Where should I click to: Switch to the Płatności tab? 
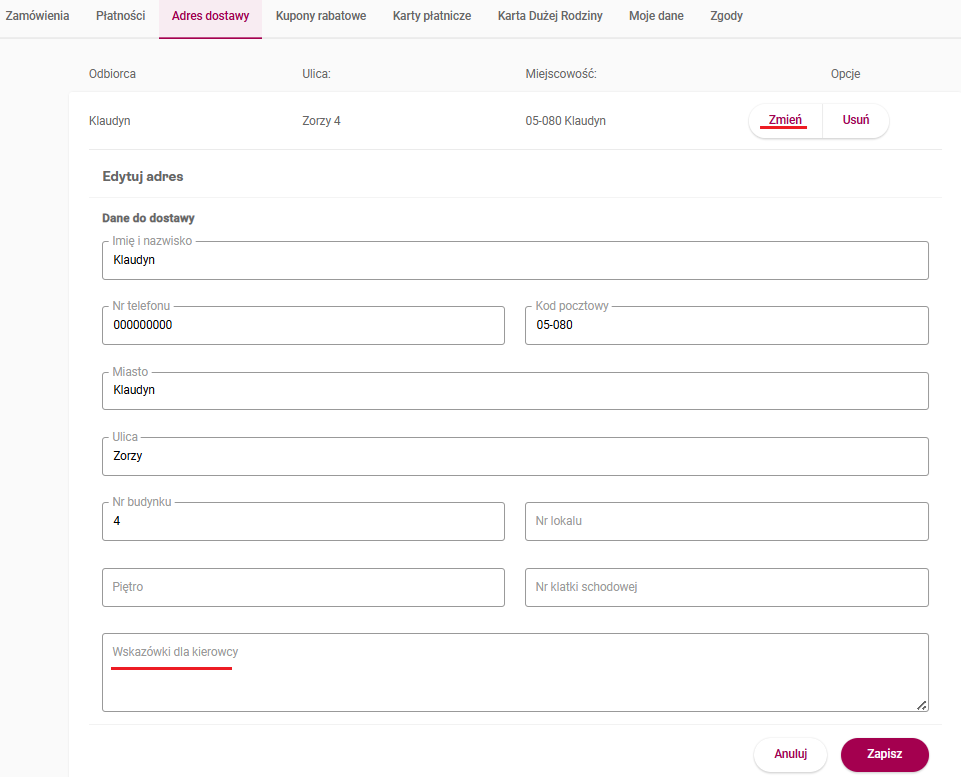click(120, 17)
